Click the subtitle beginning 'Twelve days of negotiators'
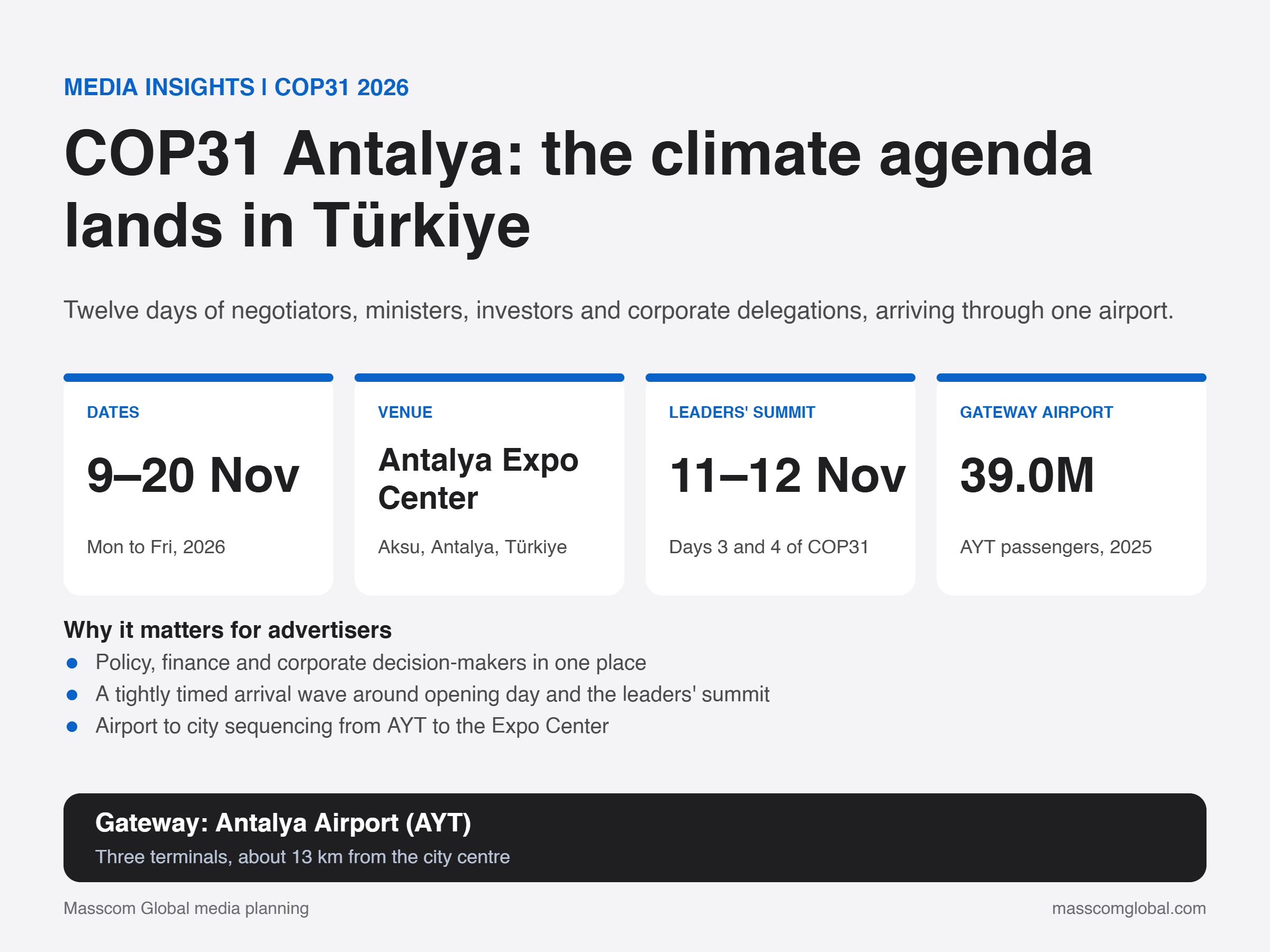Image resolution: width=1270 pixels, height=952 pixels. pyautogui.click(x=619, y=310)
